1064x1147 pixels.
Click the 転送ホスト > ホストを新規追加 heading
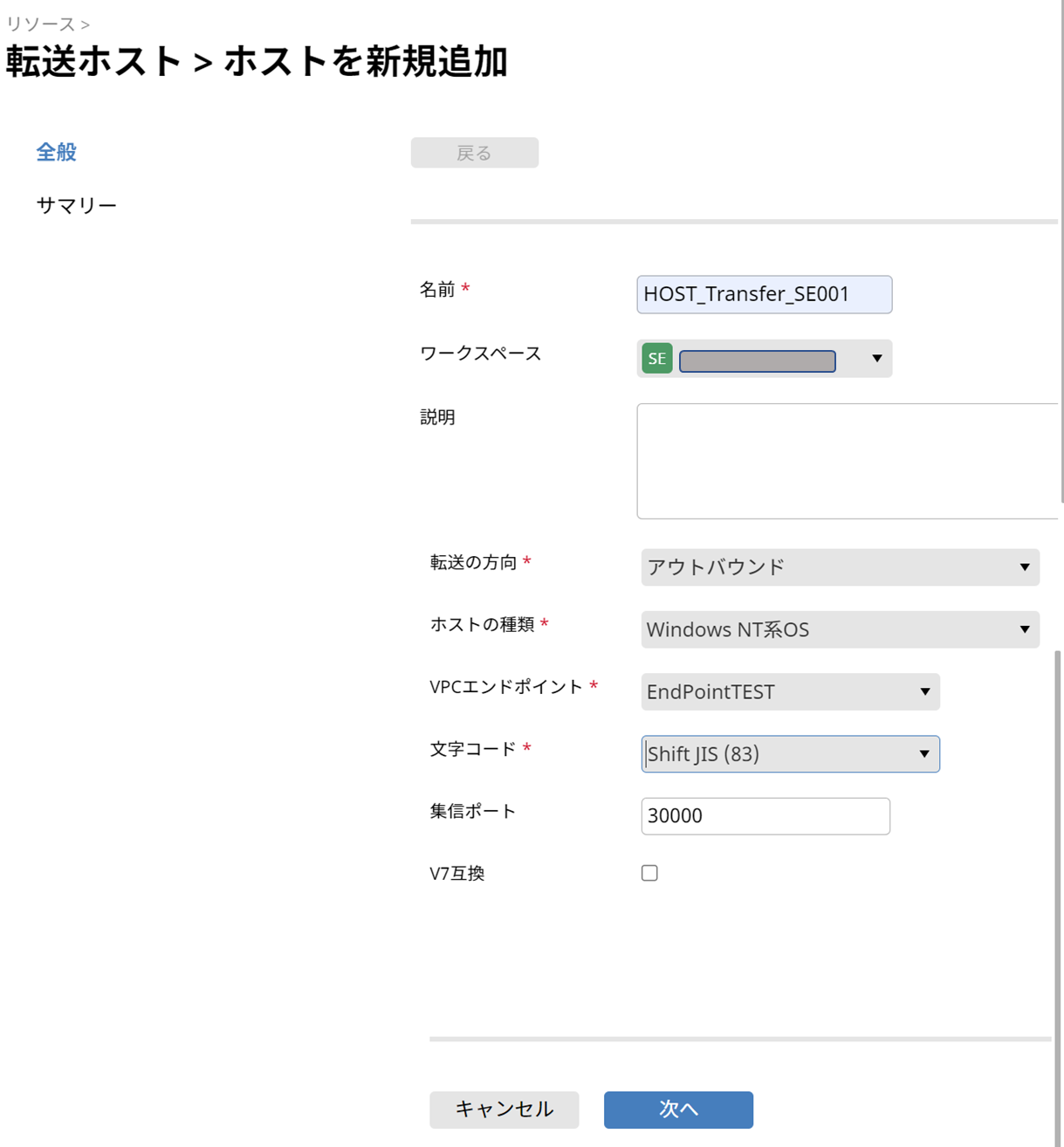pos(257,61)
